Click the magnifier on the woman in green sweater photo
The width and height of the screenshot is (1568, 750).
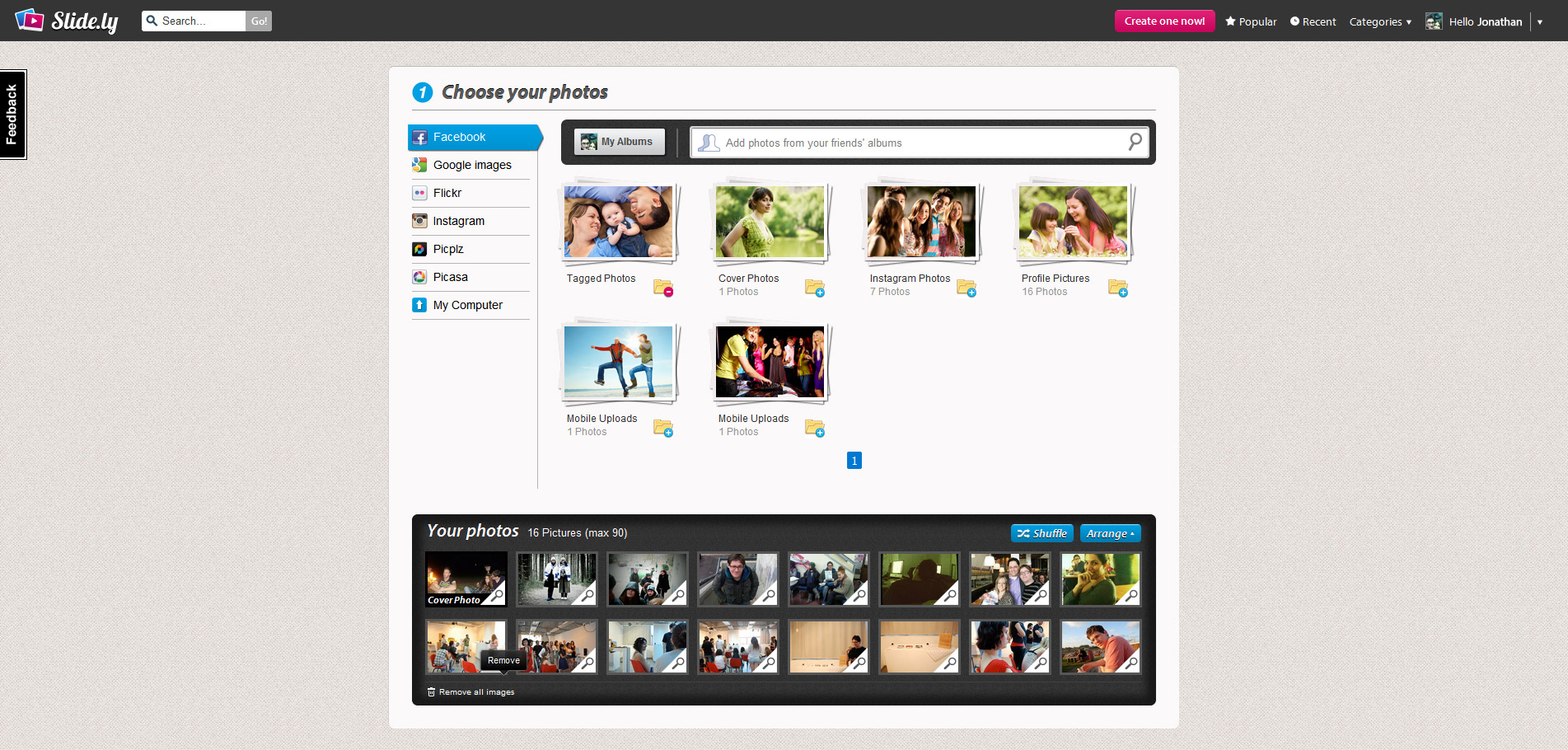click(1132, 594)
